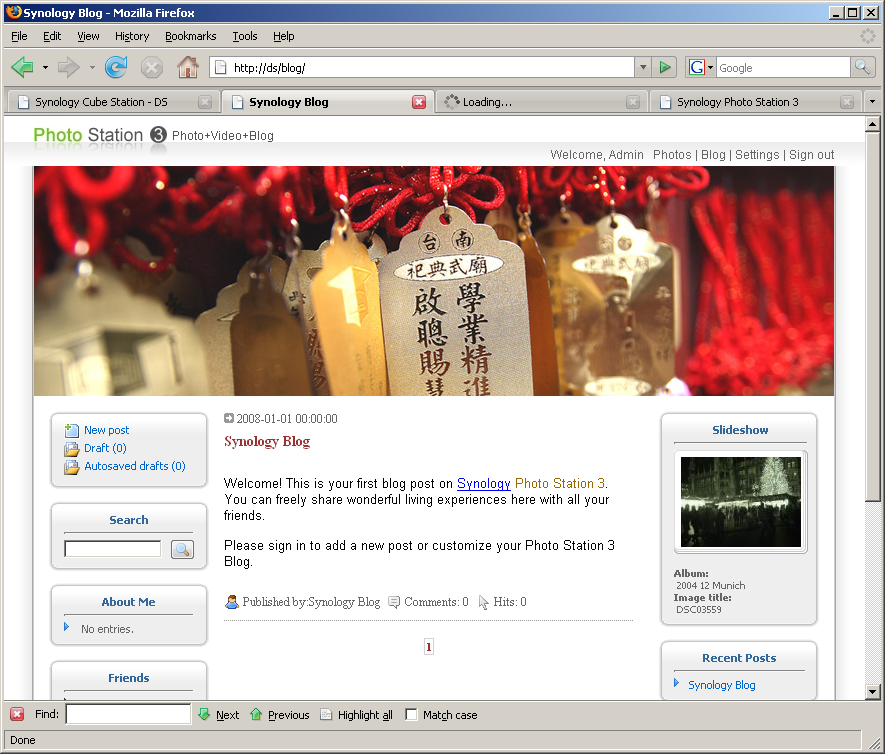Image resolution: width=885 pixels, height=754 pixels.
Task: Open the Tools menu
Action: pos(245,36)
